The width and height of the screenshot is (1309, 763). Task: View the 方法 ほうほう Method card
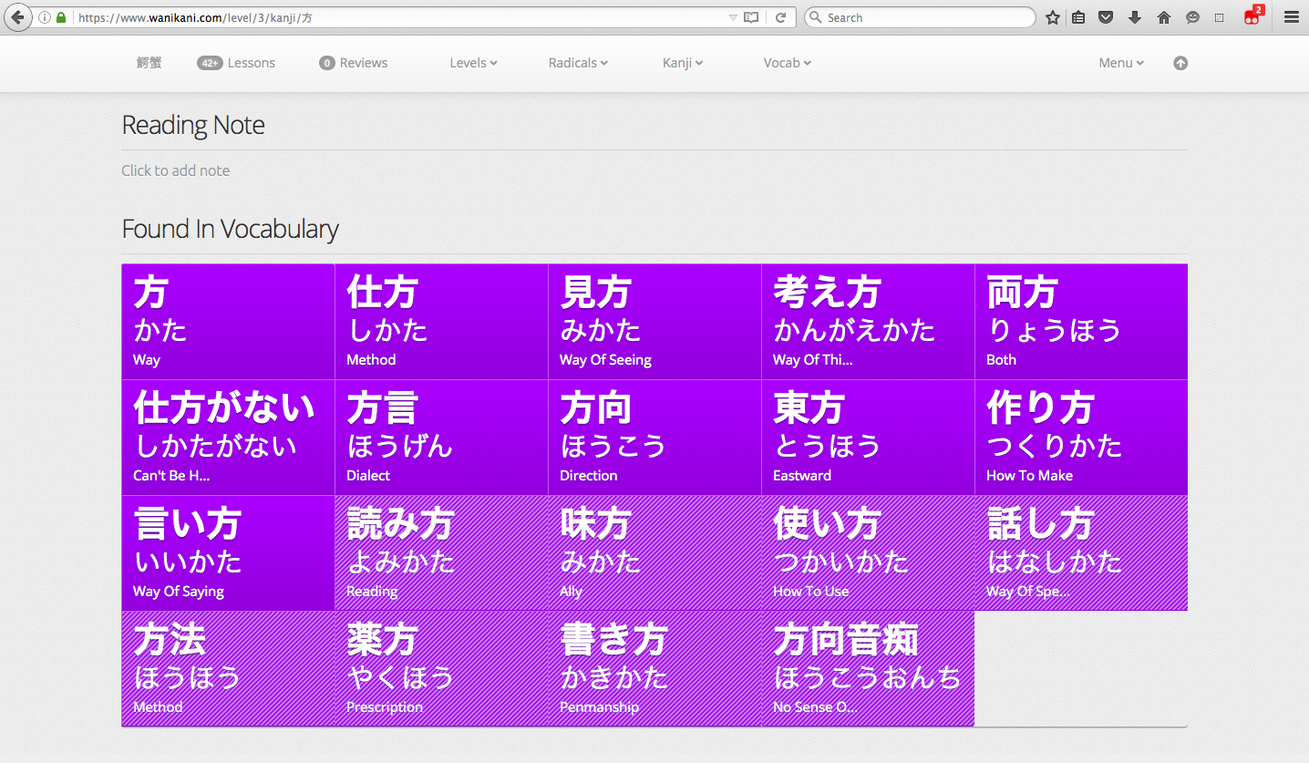click(x=228, y=669)
